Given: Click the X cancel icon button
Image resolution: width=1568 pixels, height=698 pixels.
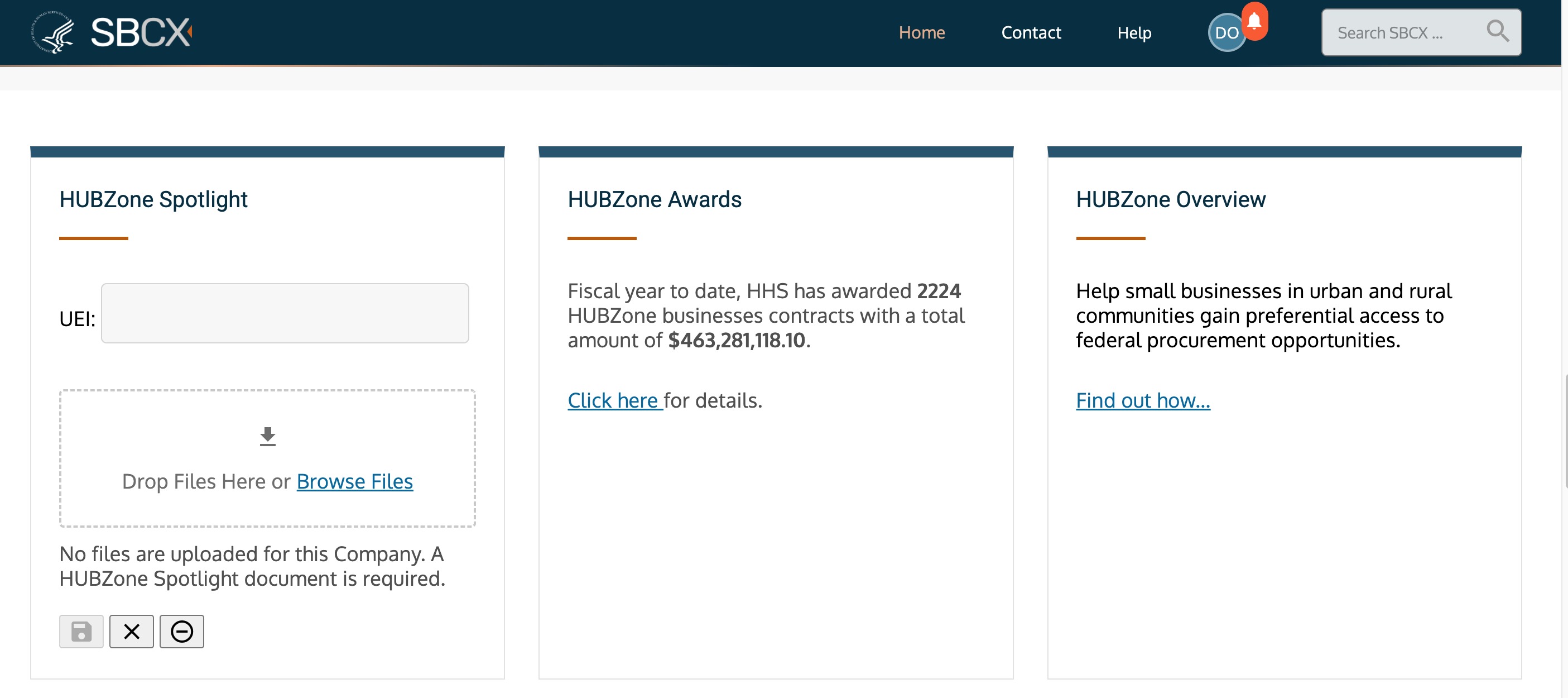Looking at the screenshot, I should 132,632.
